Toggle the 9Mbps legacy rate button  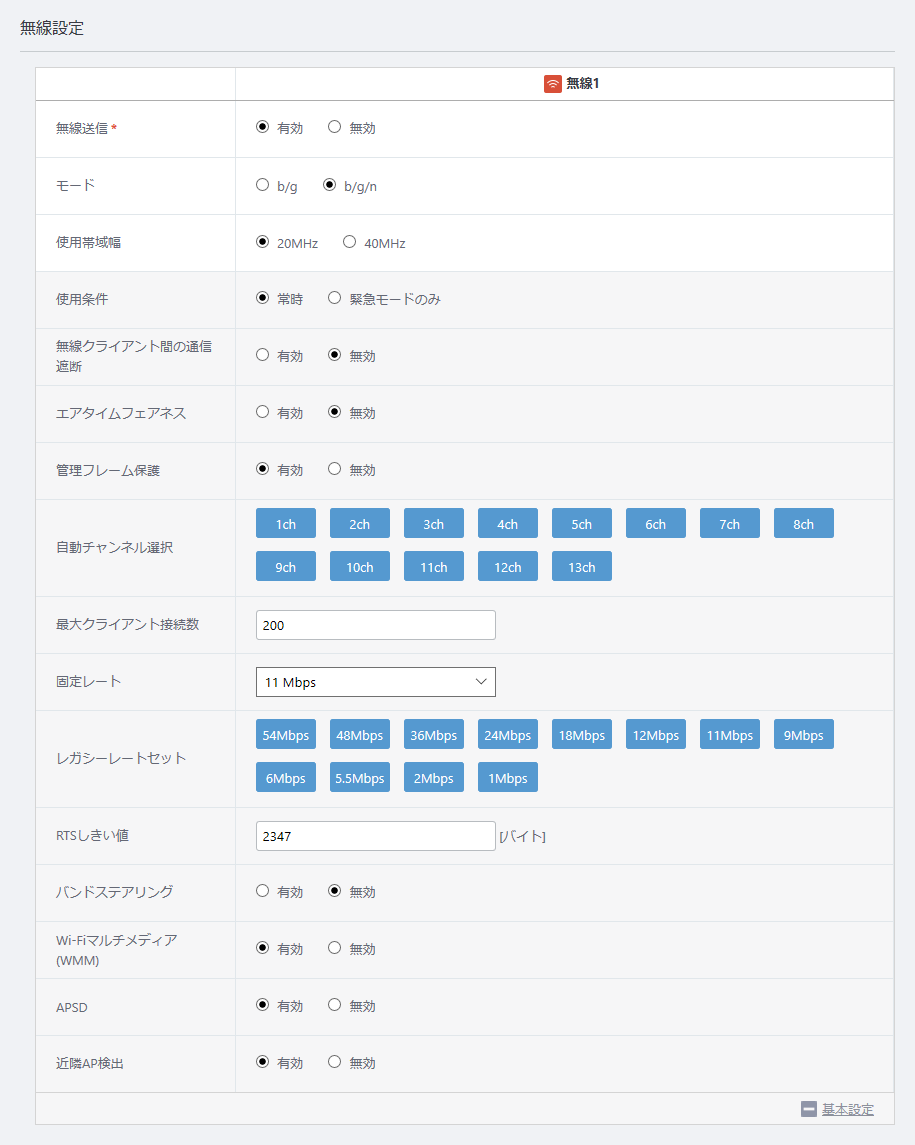pyautogui.click(x=803, y=735)
